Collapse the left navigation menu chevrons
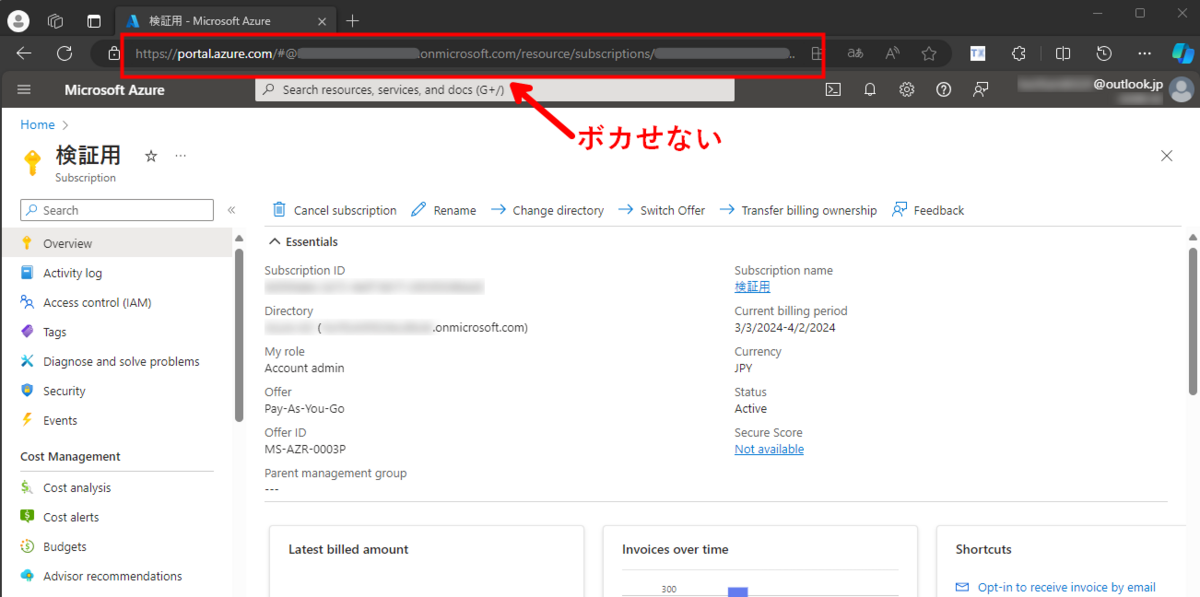 [231, 210]
